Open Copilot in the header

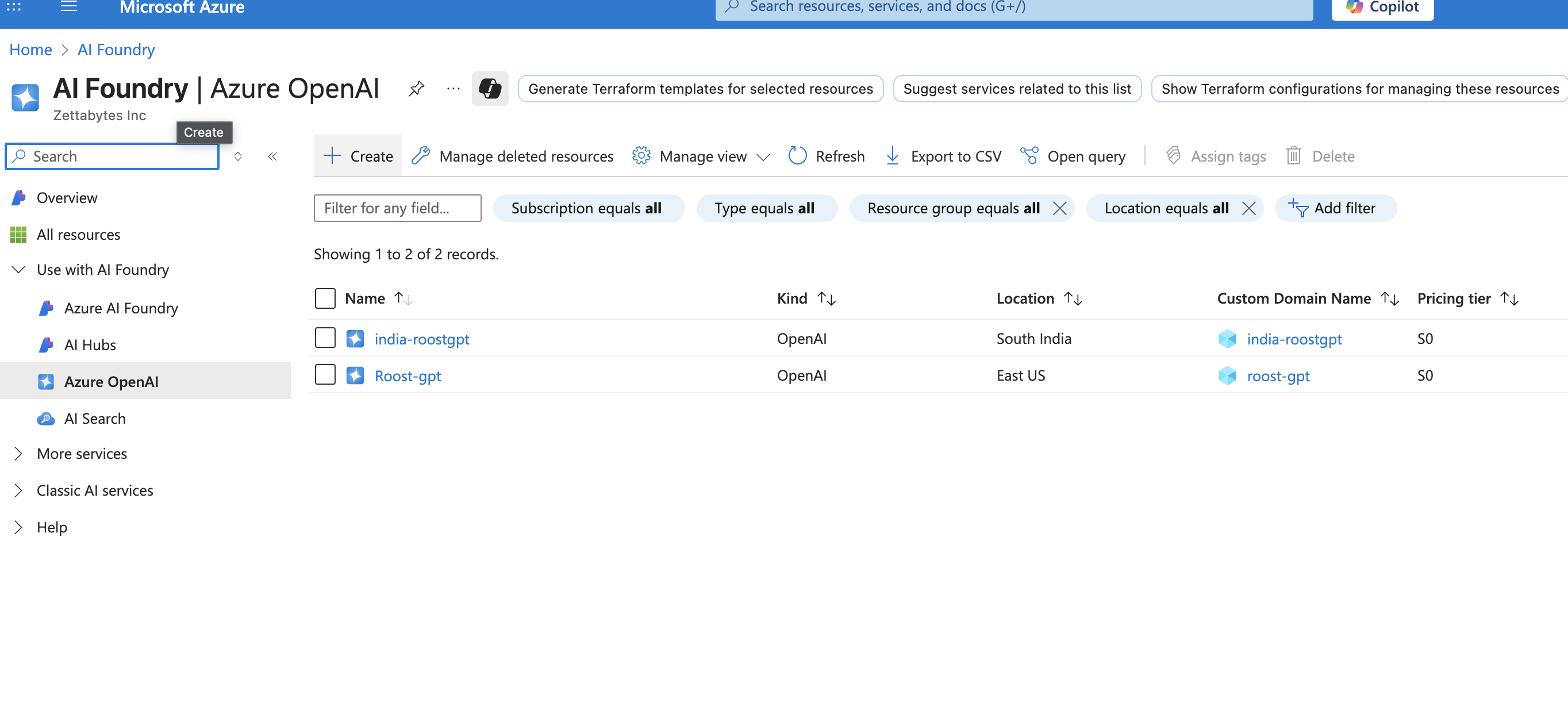(1382, 8)
